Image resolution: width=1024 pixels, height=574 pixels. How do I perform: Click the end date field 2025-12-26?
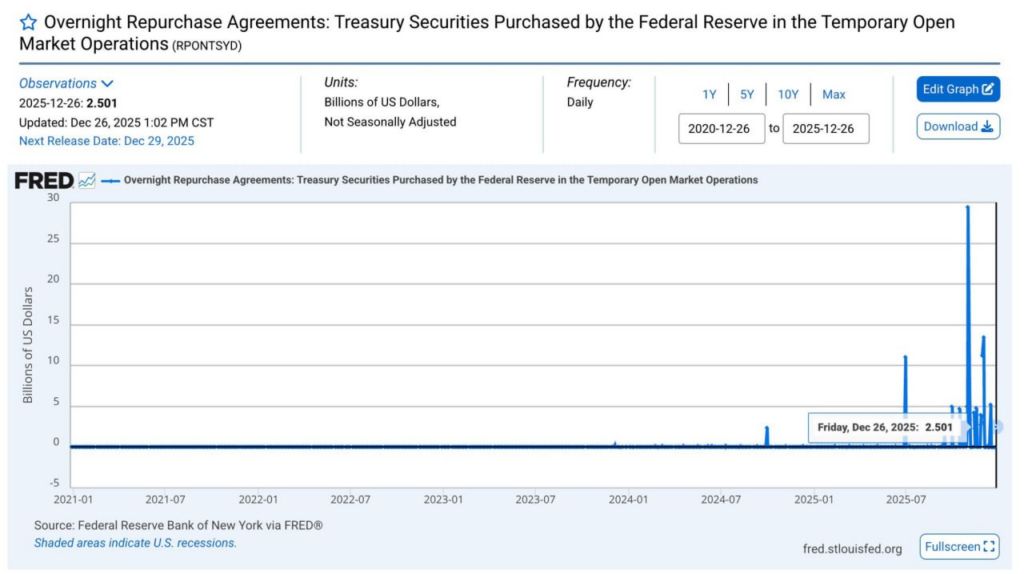coord(825,129)
